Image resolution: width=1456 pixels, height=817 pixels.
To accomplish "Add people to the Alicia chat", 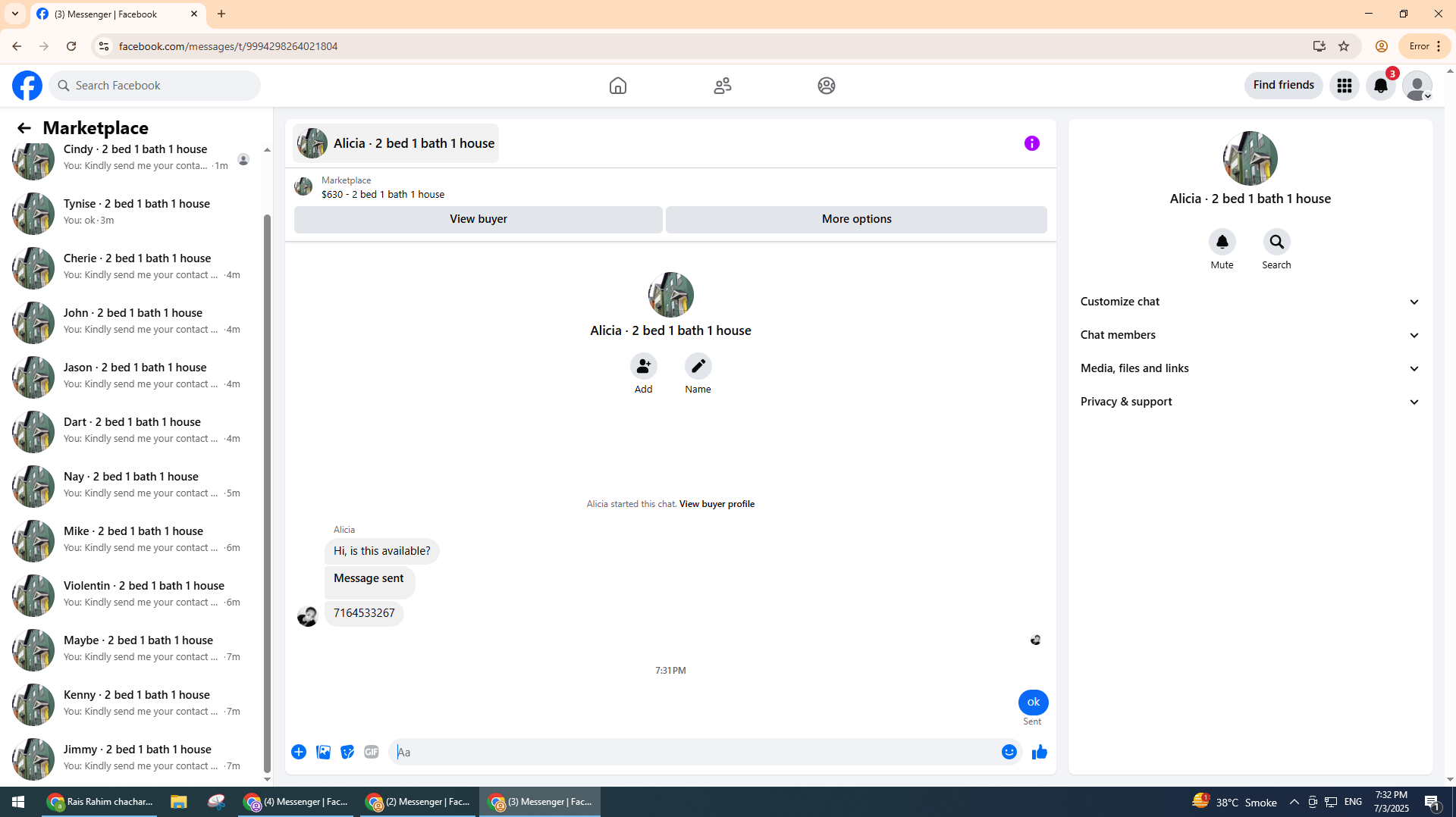I will (643, 367).
